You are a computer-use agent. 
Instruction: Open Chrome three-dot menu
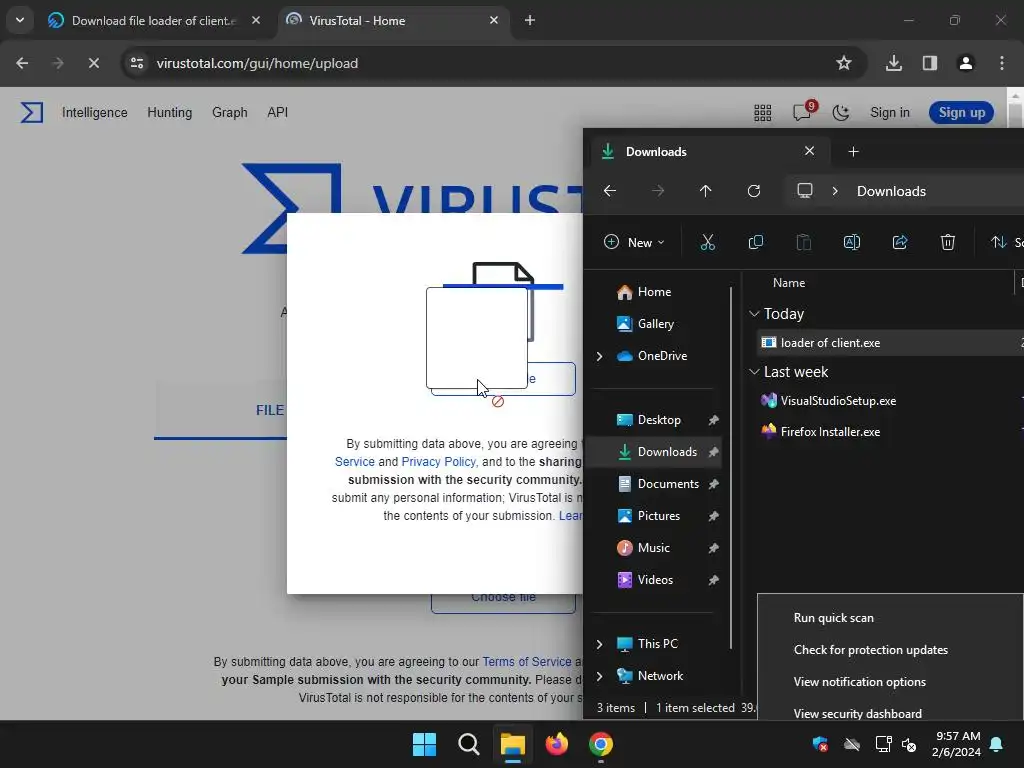1002,63
